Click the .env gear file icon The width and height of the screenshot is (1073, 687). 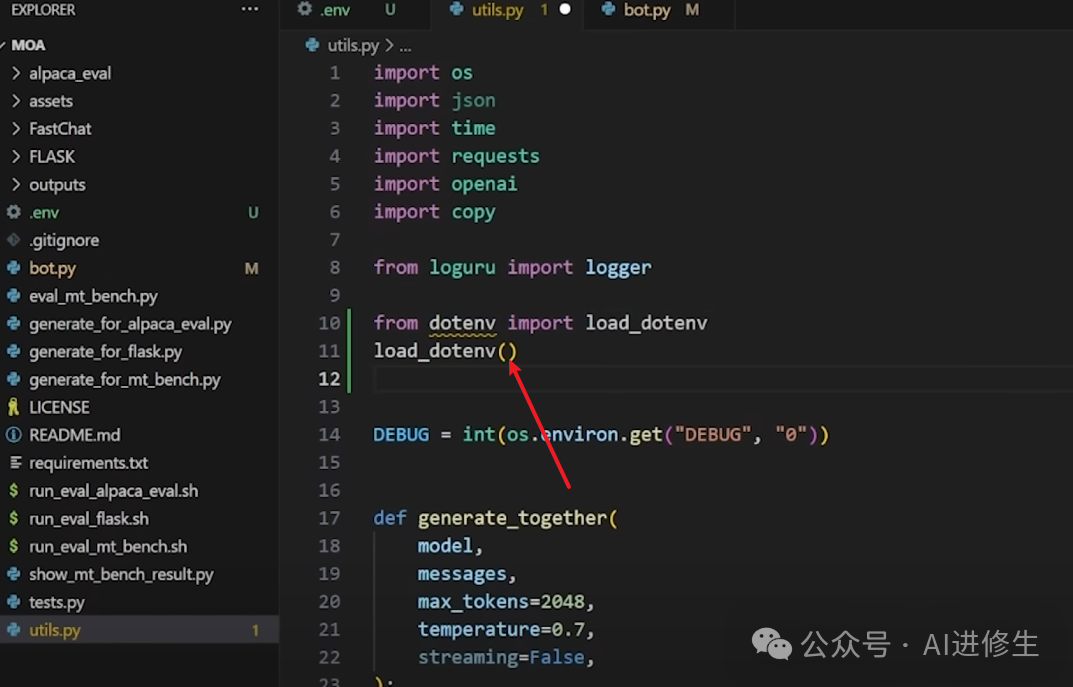(14, 212)
